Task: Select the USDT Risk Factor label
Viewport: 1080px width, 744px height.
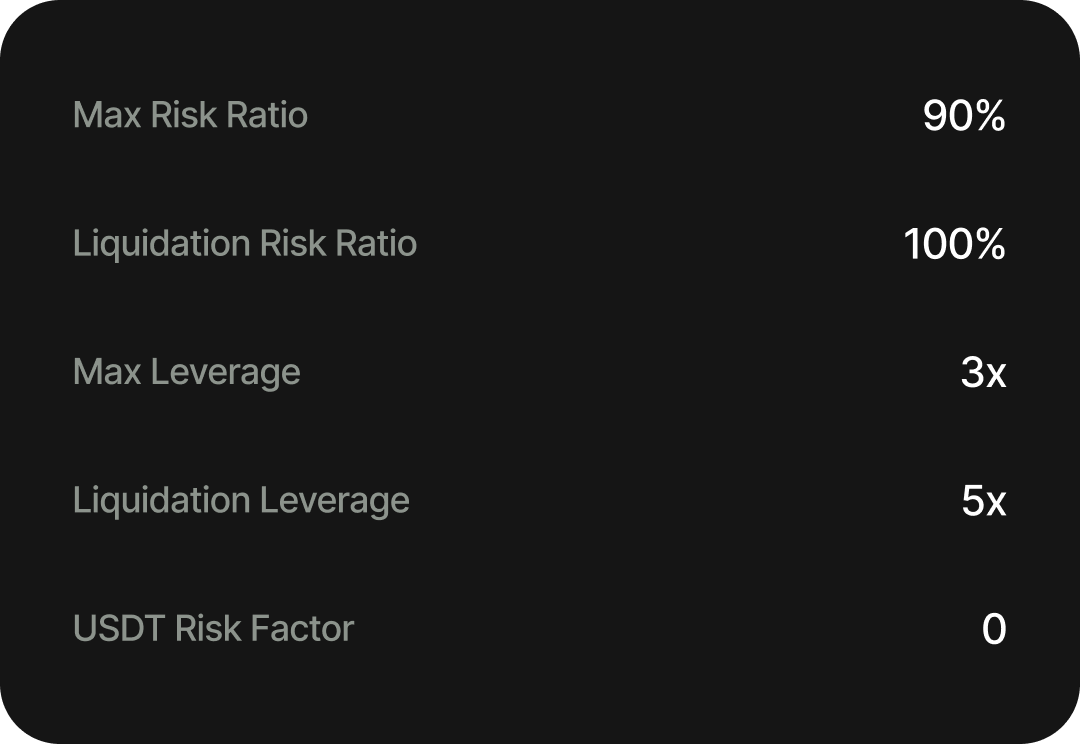Action: tap(214, 628)
